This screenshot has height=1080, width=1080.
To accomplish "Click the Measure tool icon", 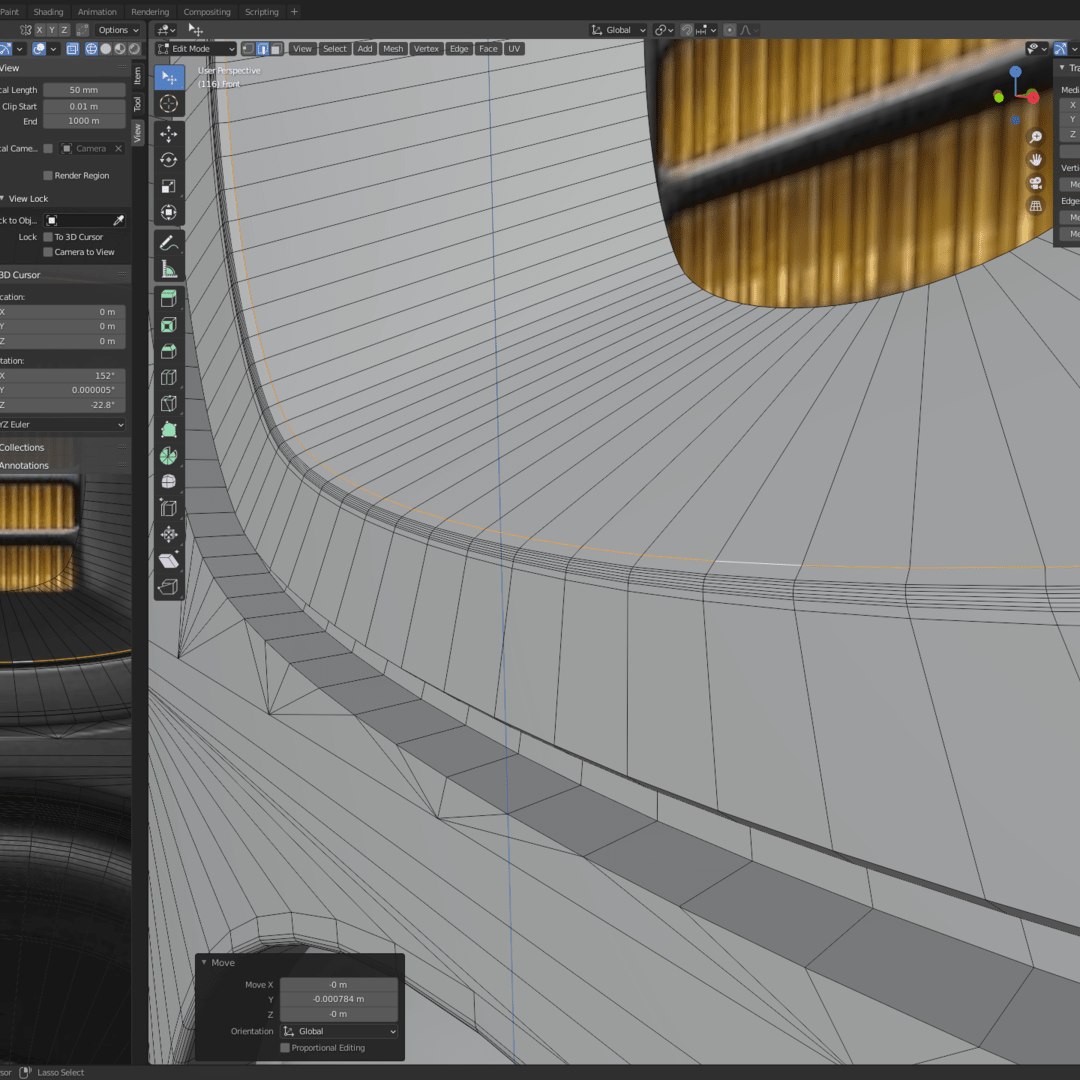I will (169, 269).
